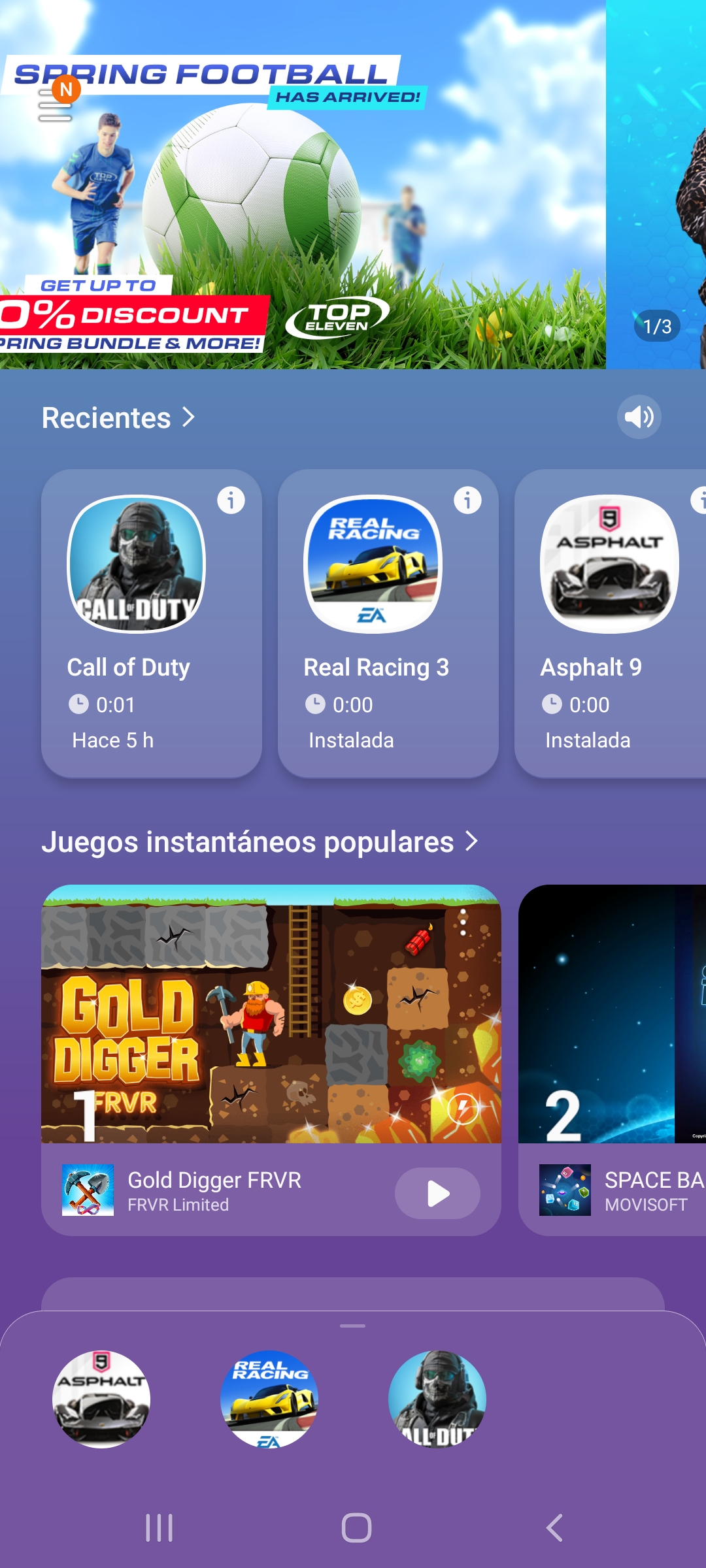Open the Top Eleven Spring Football banner
The height and width of the screenshot is (1568, 706).
tap(303, 184)
